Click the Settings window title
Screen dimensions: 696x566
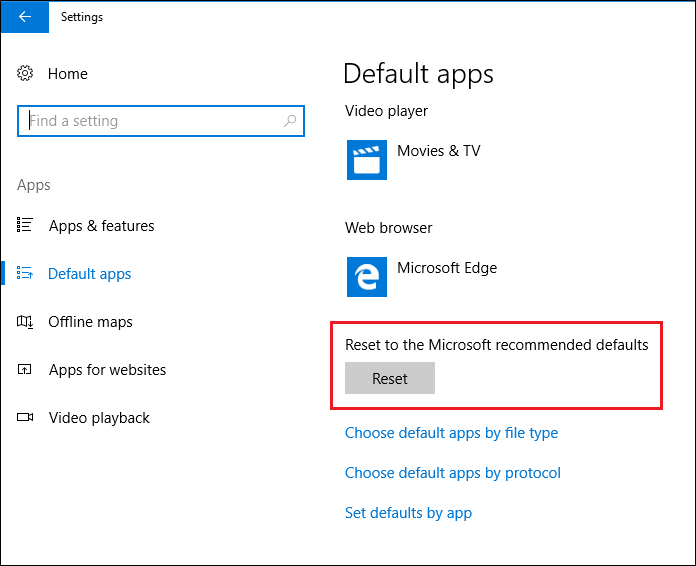pos(82,17)
